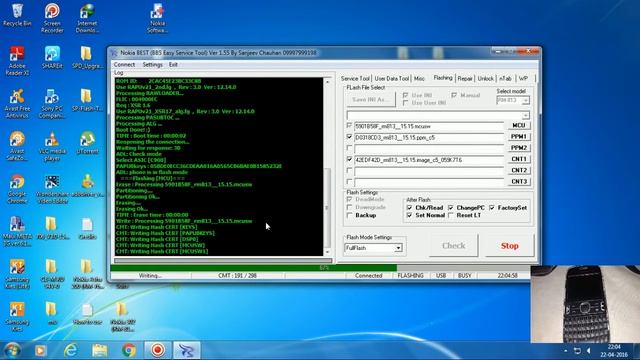This screenshot has height=360, width=640.
Task: Expand the flash file path combo box
Action: pyautogui.click(x=526, y=115)
